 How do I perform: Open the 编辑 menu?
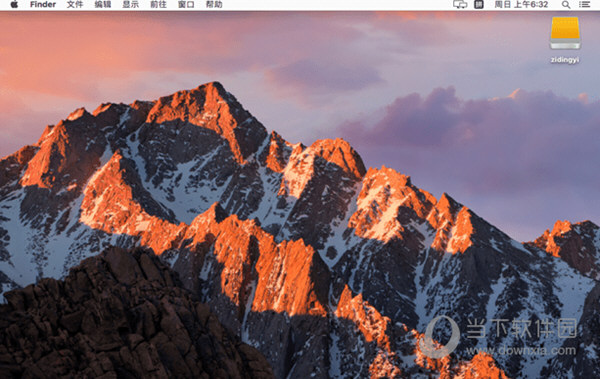[x=103, y=5]
